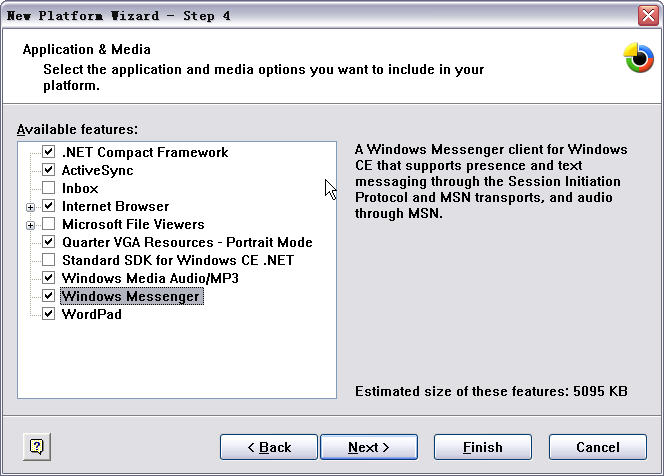This screenshot has width=664, height=476.
Task: Select Quarter VGA Resources - Portrait Mode label
Action: [x=187, y=242]
